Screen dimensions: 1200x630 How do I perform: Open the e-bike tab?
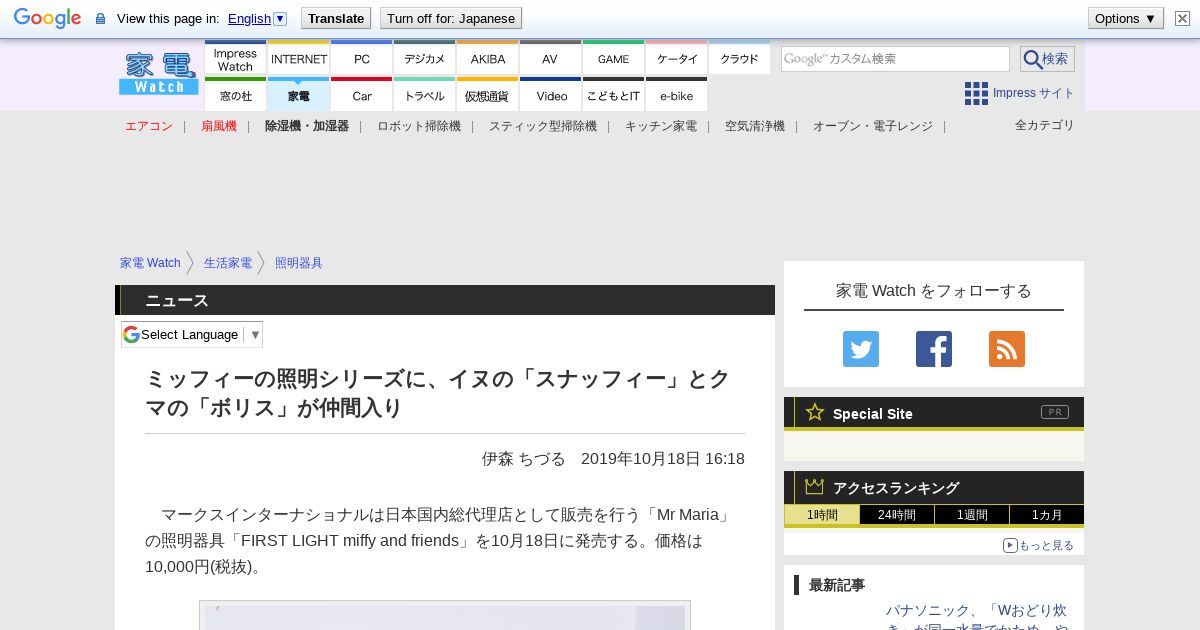[676, 95]
